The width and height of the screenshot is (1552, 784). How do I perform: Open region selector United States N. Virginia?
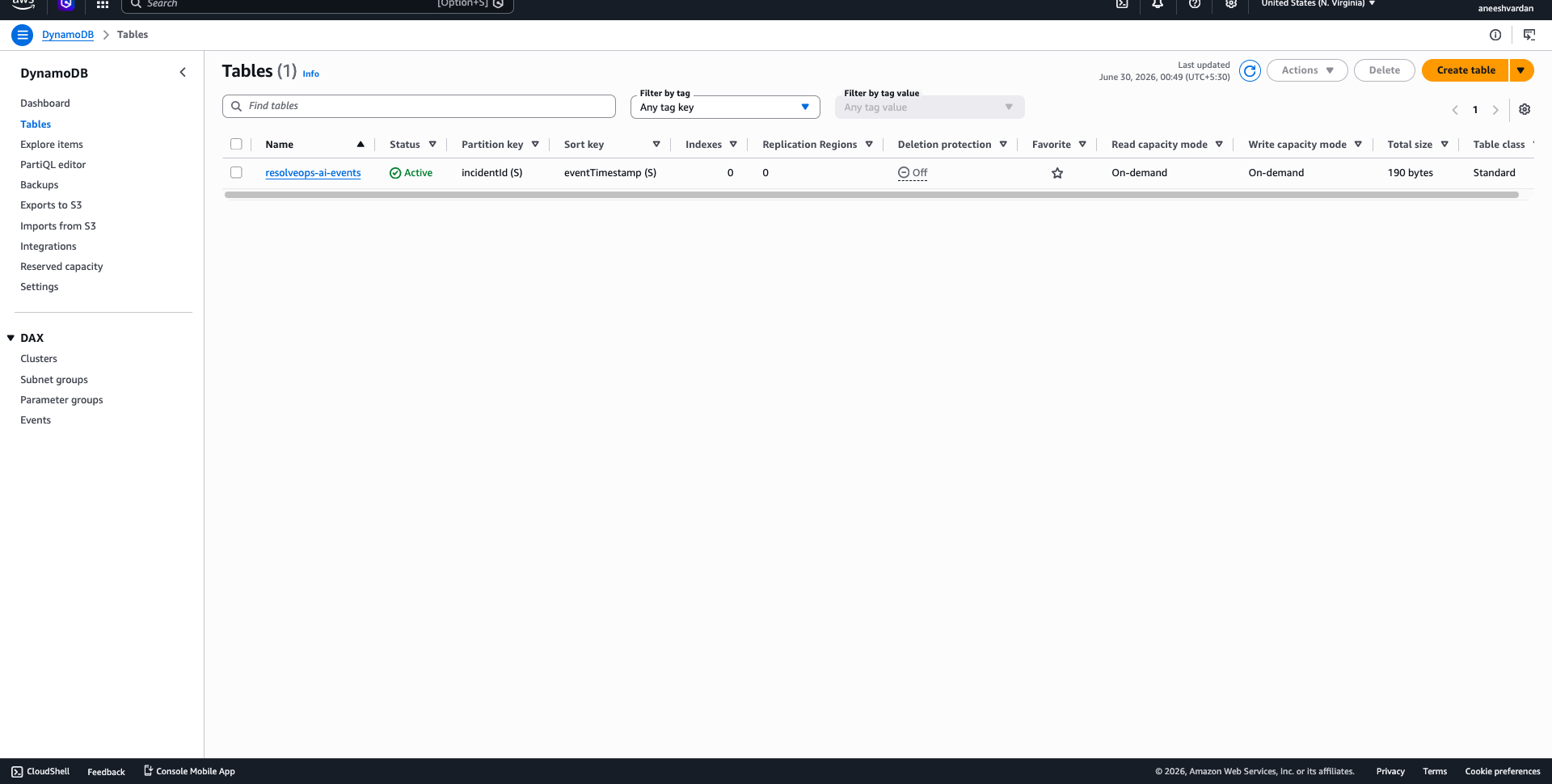click(1318, 4)
